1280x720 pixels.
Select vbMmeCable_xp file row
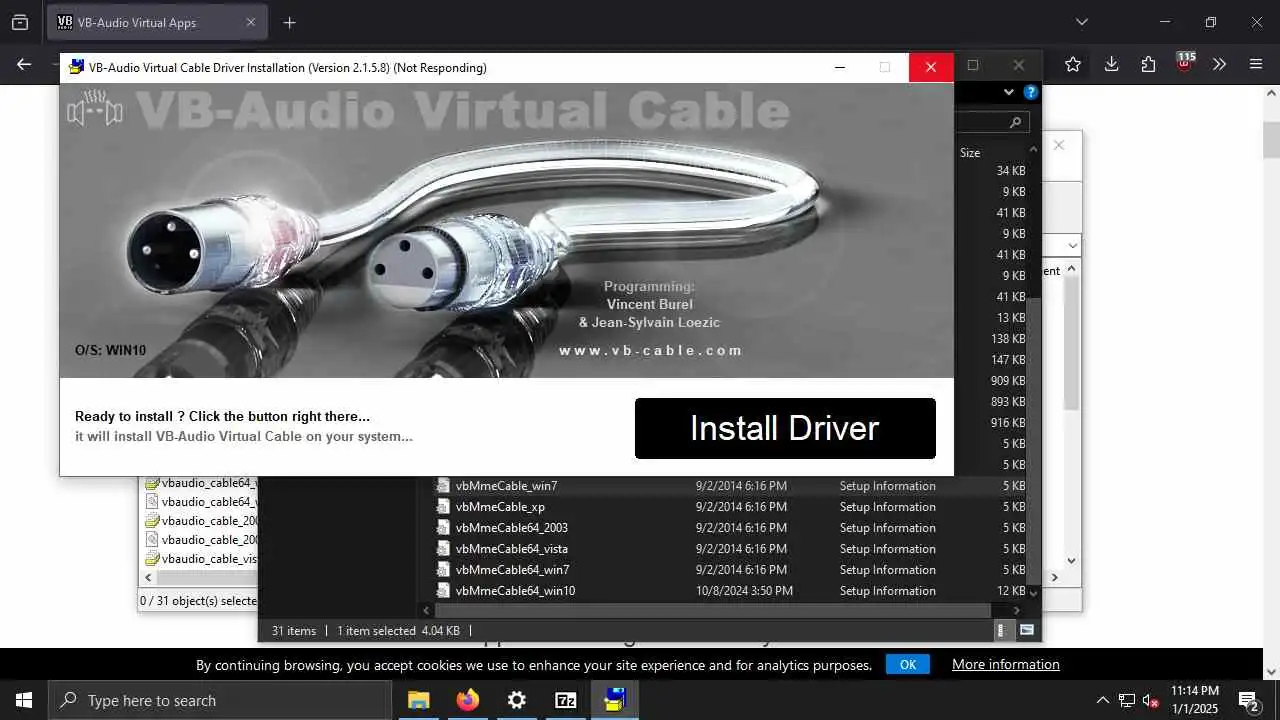730,507
